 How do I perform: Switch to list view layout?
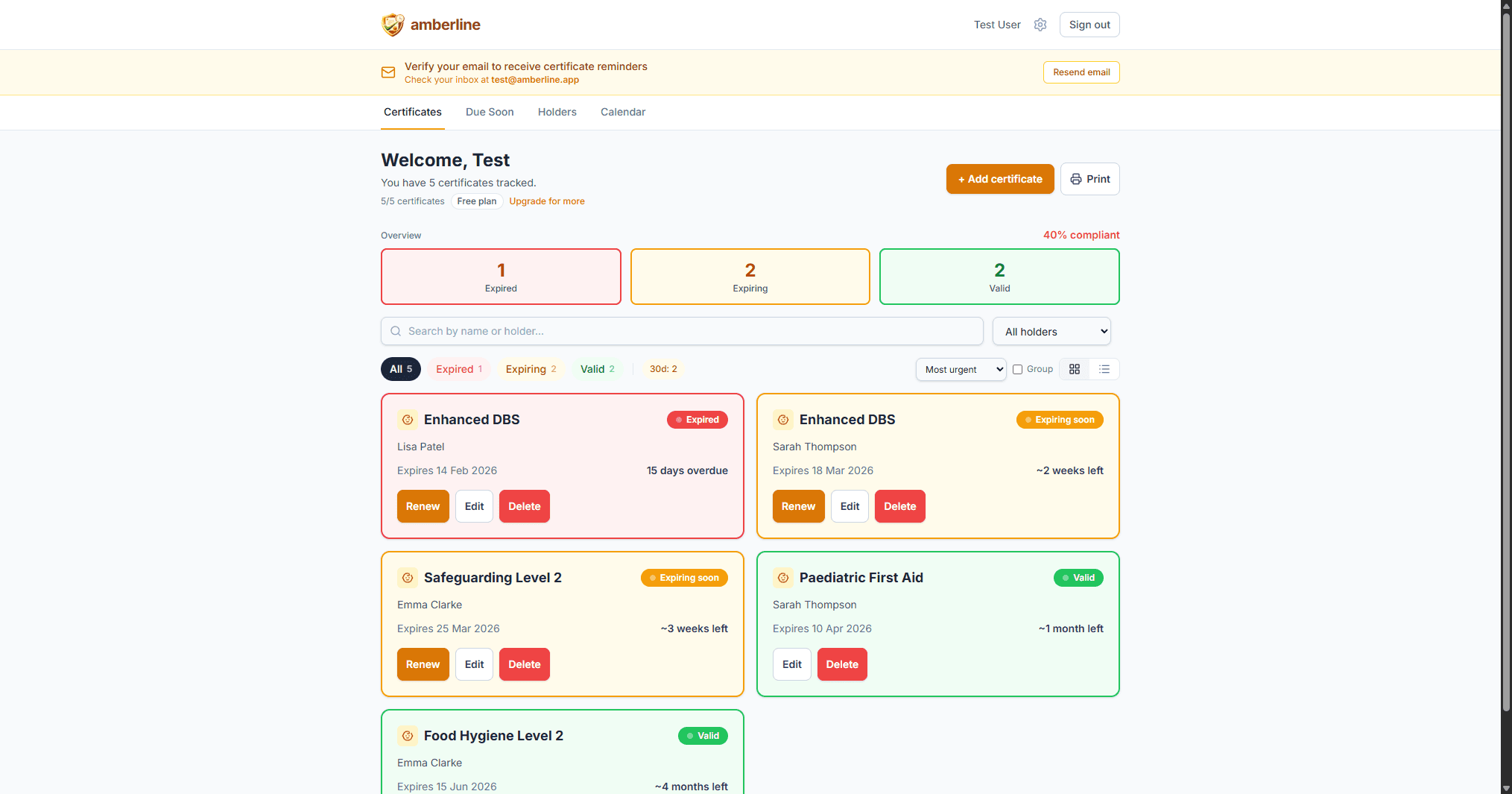(1104, 369)
